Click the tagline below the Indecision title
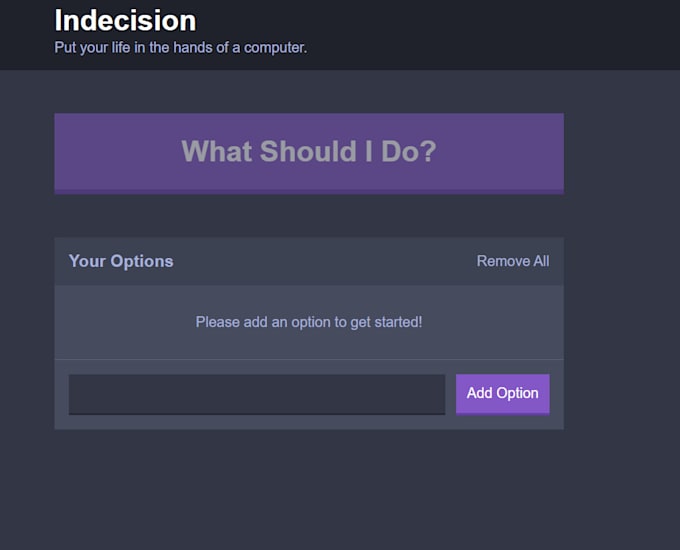680x550 pixels. (x=180, y=47)
